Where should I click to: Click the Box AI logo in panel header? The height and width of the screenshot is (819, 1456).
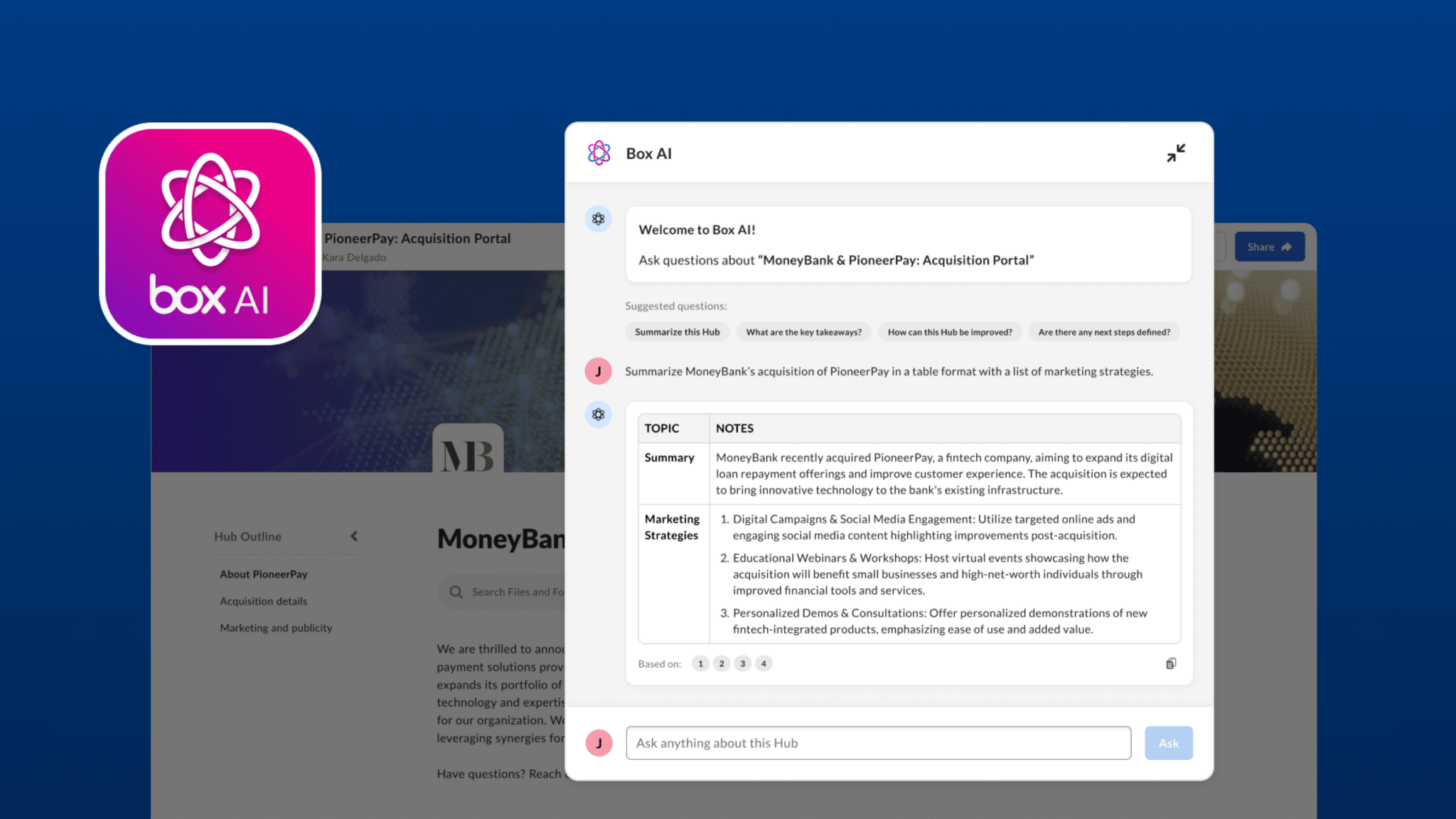tap(599, 153)
